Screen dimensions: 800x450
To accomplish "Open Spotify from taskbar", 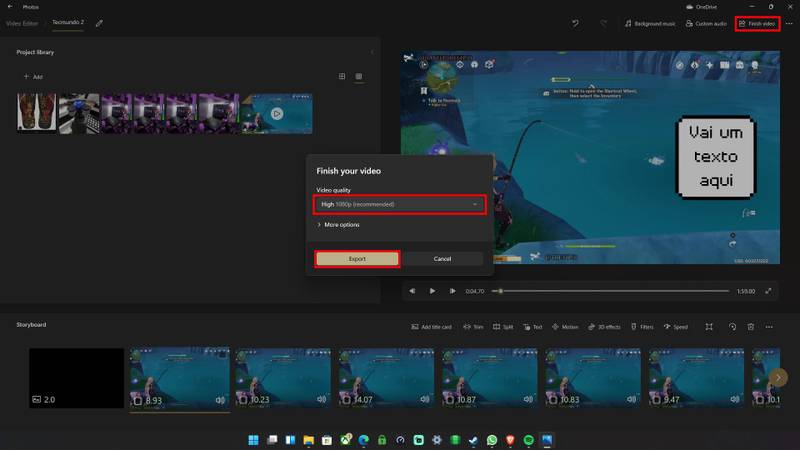I will pos(529,440).
